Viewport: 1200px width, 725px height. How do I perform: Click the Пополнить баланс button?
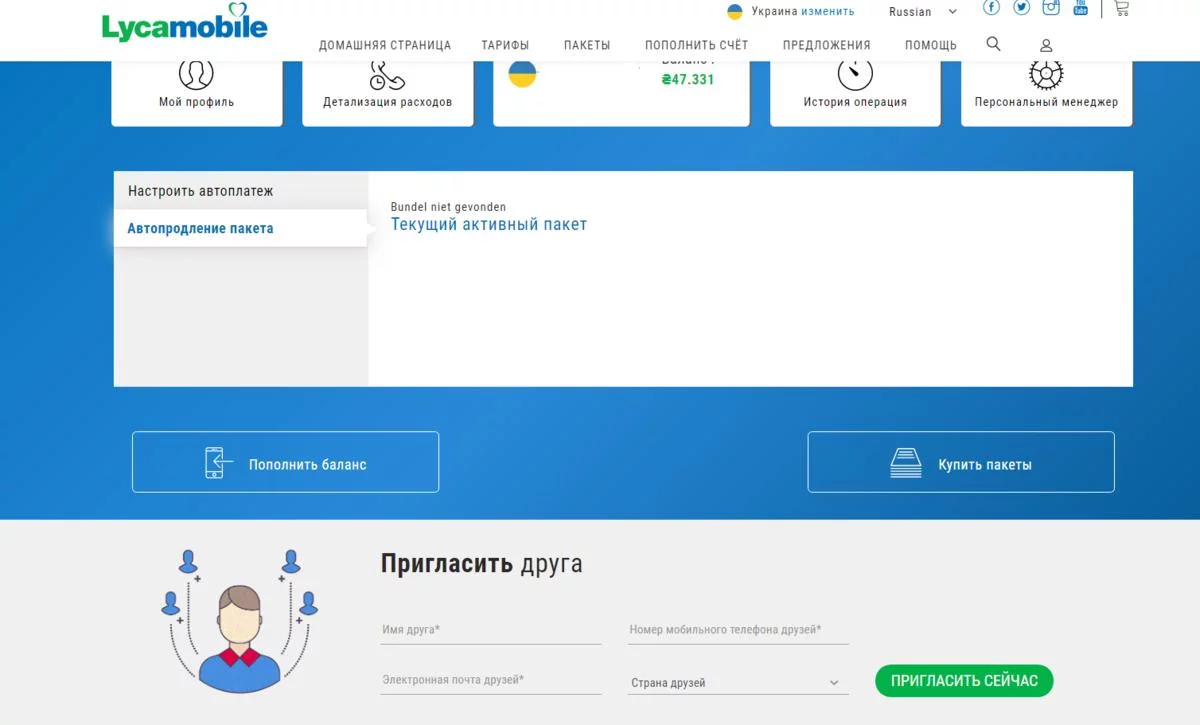(285, 462)
